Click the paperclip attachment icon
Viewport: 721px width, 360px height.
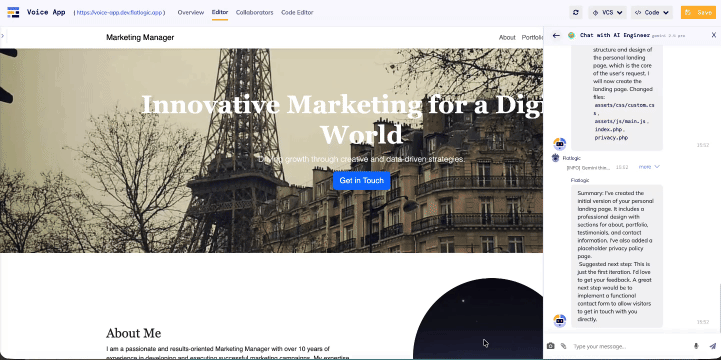[x=563, y=346]
